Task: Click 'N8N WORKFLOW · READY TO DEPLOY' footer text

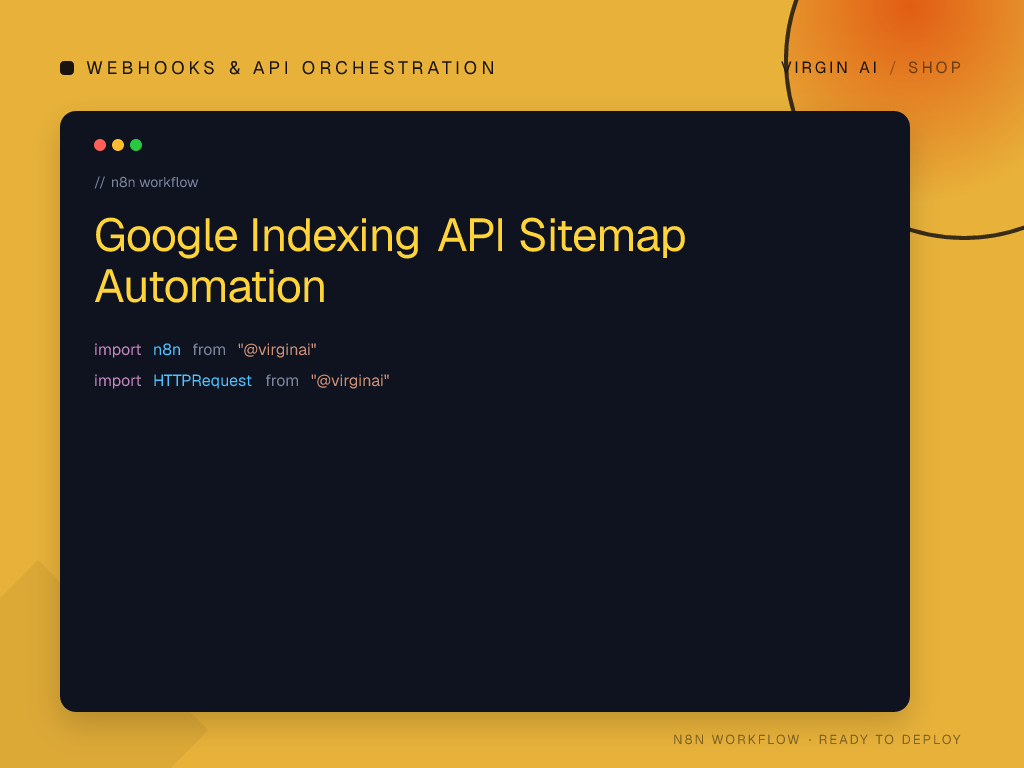Action: pos(817,739)
